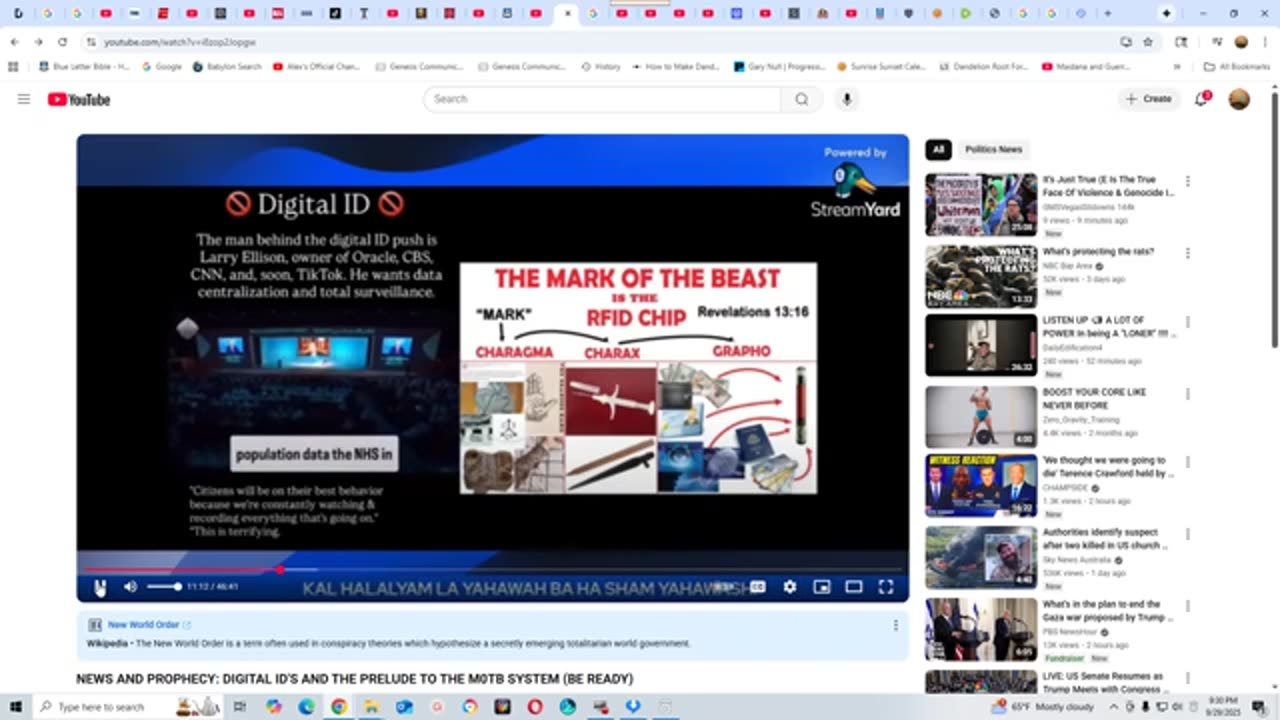Show hidden bookmarks with the overflow chevron

(x=1177, y=67)
